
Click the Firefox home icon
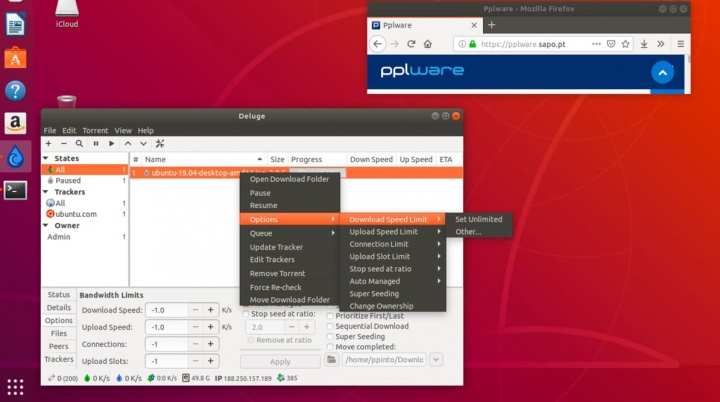click(429, 45)
